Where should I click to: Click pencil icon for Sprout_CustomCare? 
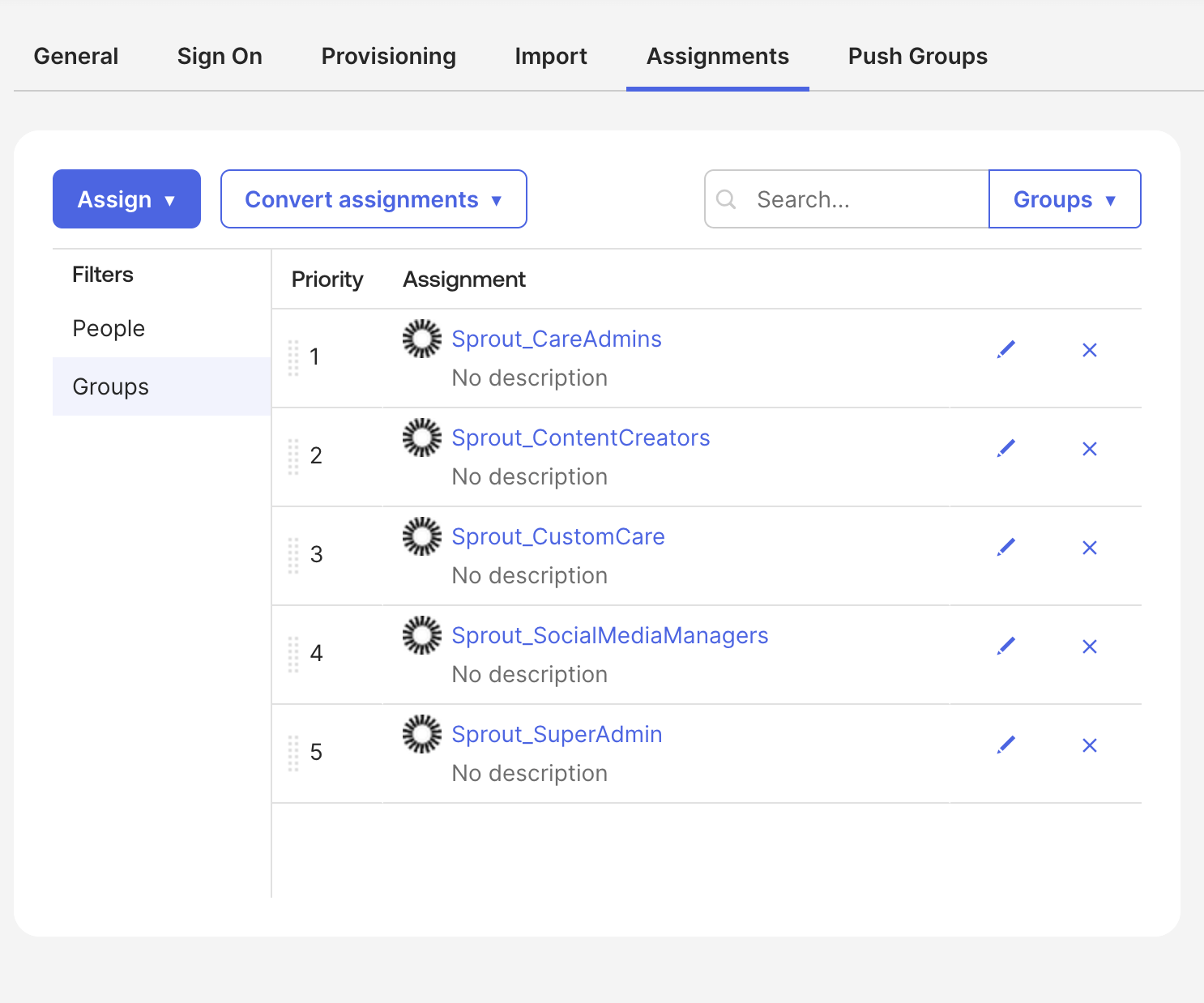click(x=1005, y=548)
